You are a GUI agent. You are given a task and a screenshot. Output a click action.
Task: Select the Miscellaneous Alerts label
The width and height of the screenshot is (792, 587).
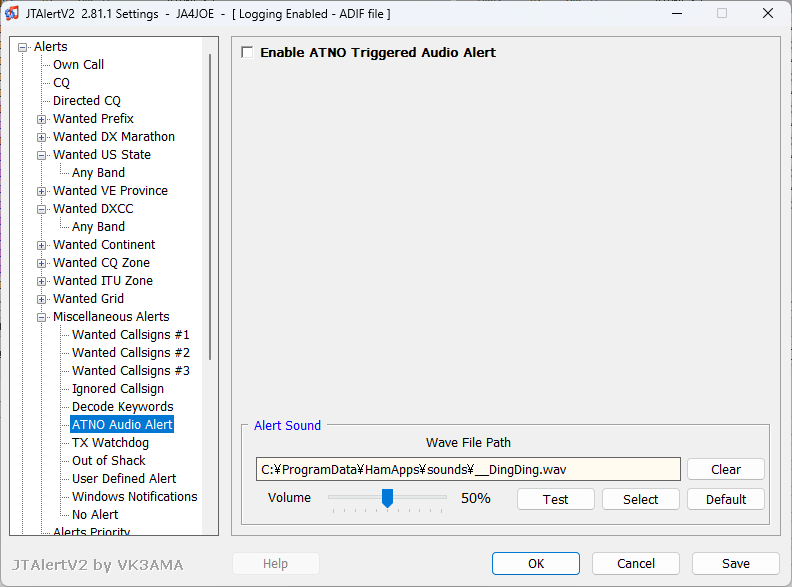coord(111,317)
